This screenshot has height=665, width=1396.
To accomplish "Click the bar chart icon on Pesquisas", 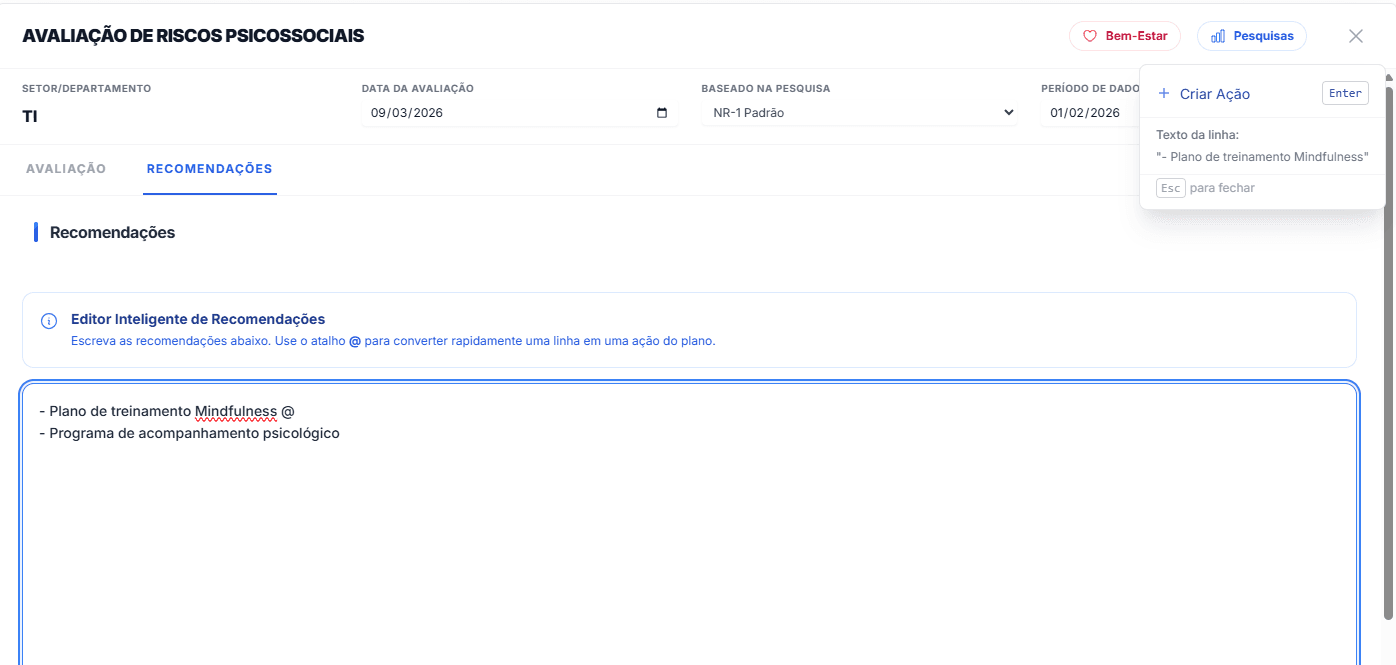I will tap(1217, 36).
